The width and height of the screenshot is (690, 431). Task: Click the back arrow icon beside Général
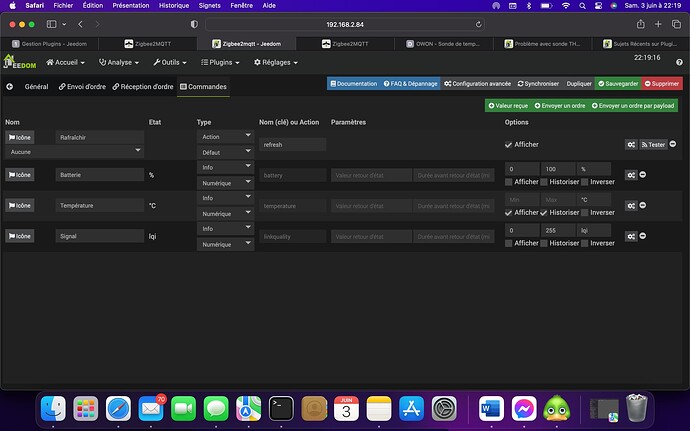tap(10, 87)
